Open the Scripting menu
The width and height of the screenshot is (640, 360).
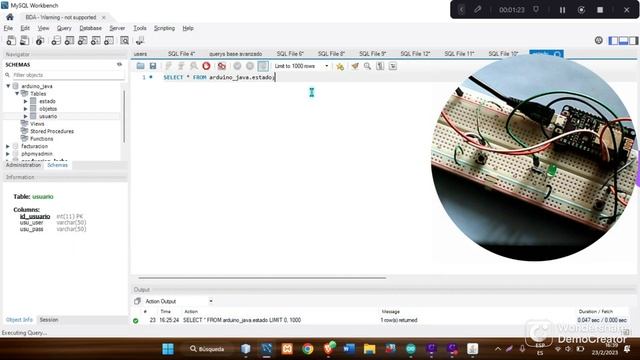pos(164,28)
